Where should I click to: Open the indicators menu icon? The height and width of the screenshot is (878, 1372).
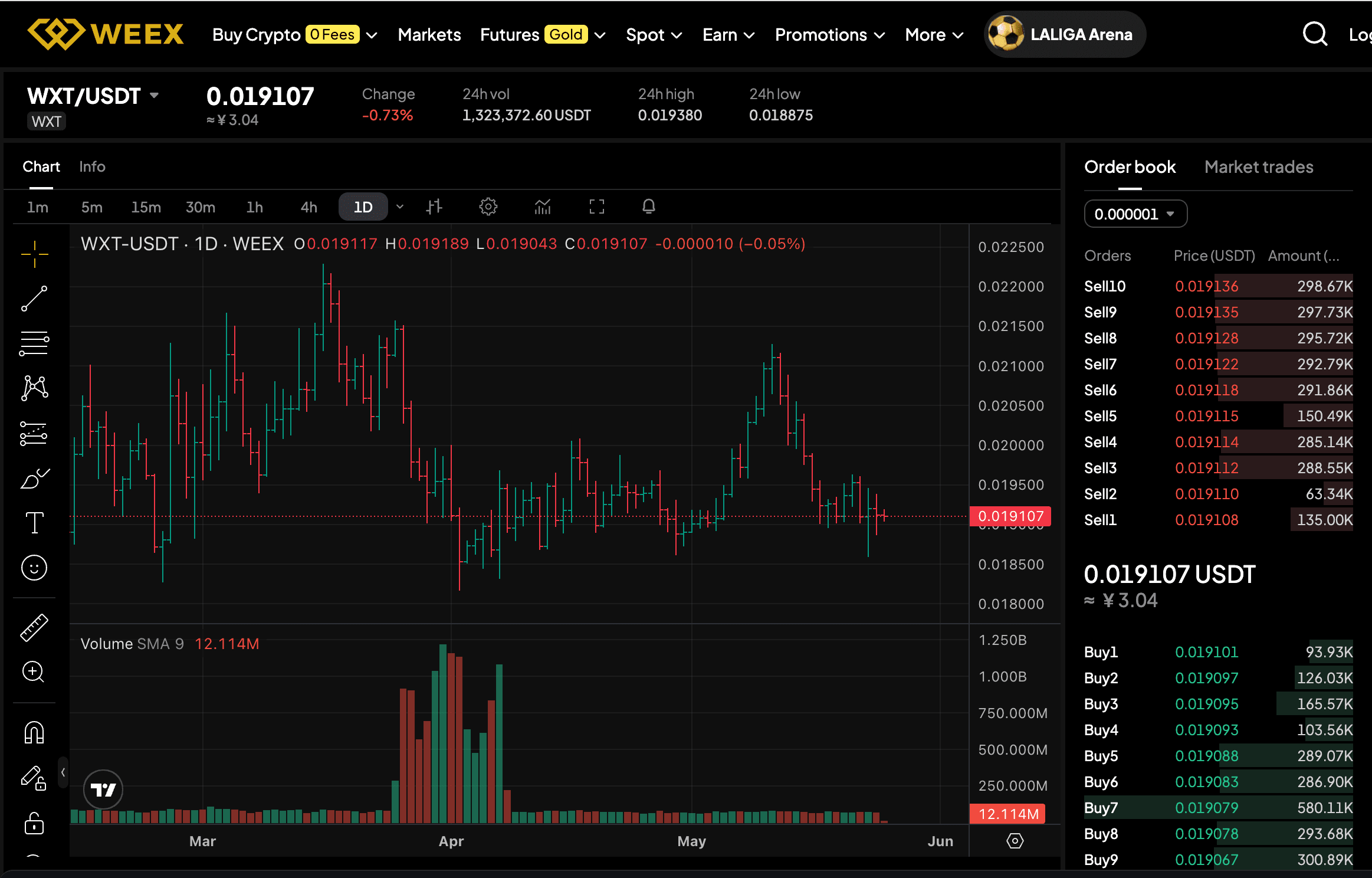coord(543,207)
